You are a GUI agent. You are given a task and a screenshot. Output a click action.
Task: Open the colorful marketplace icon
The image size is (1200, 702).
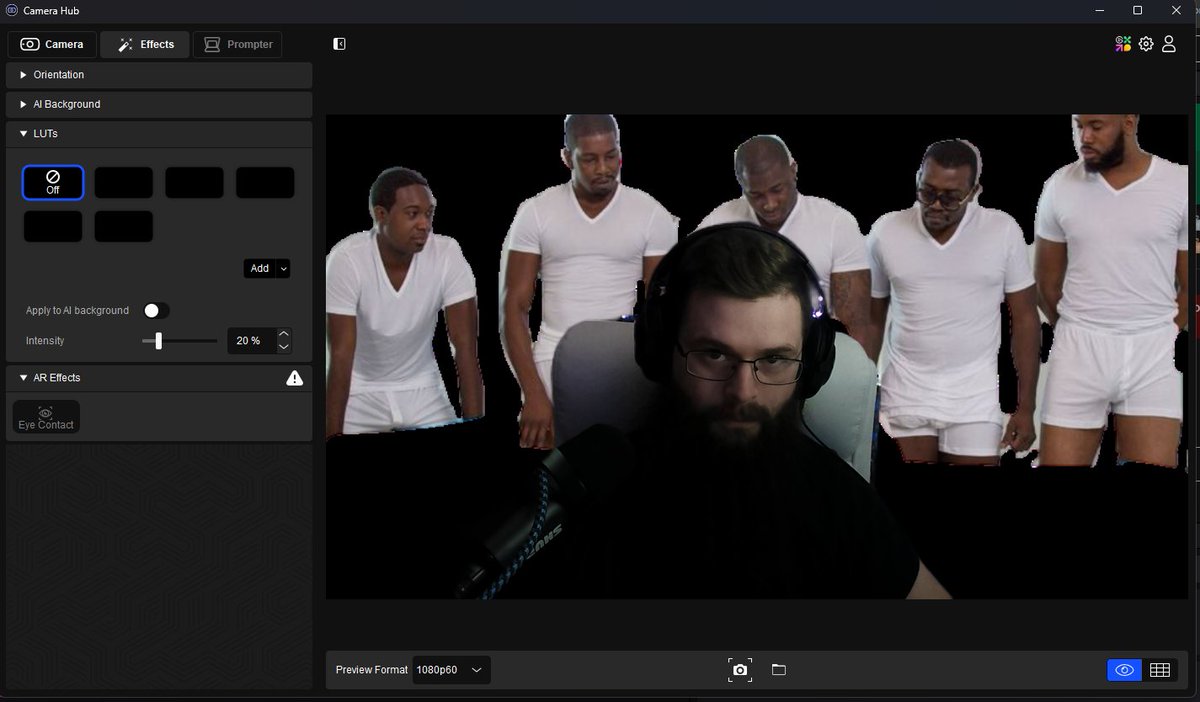tap(1124, 44)
